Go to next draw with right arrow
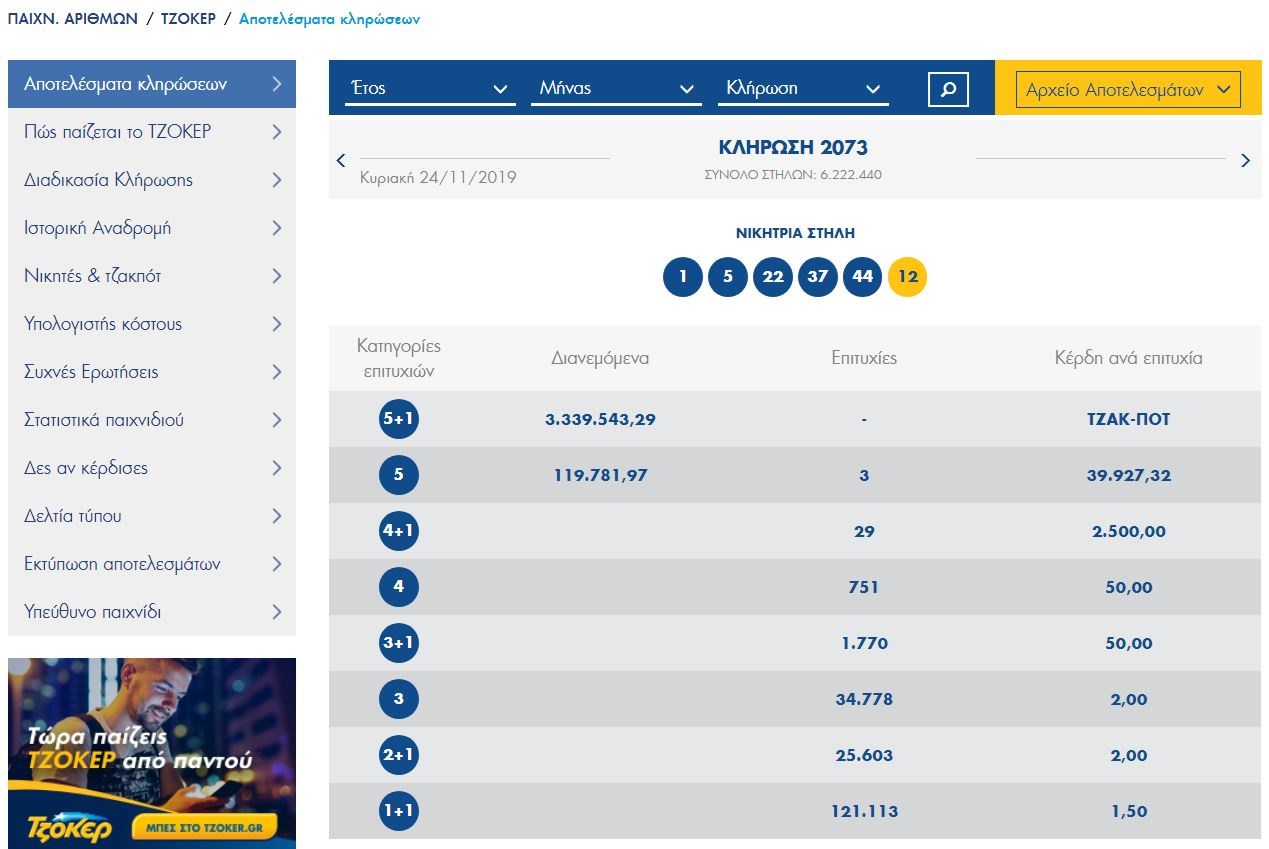1269x849 pixels. (1245, 160)
